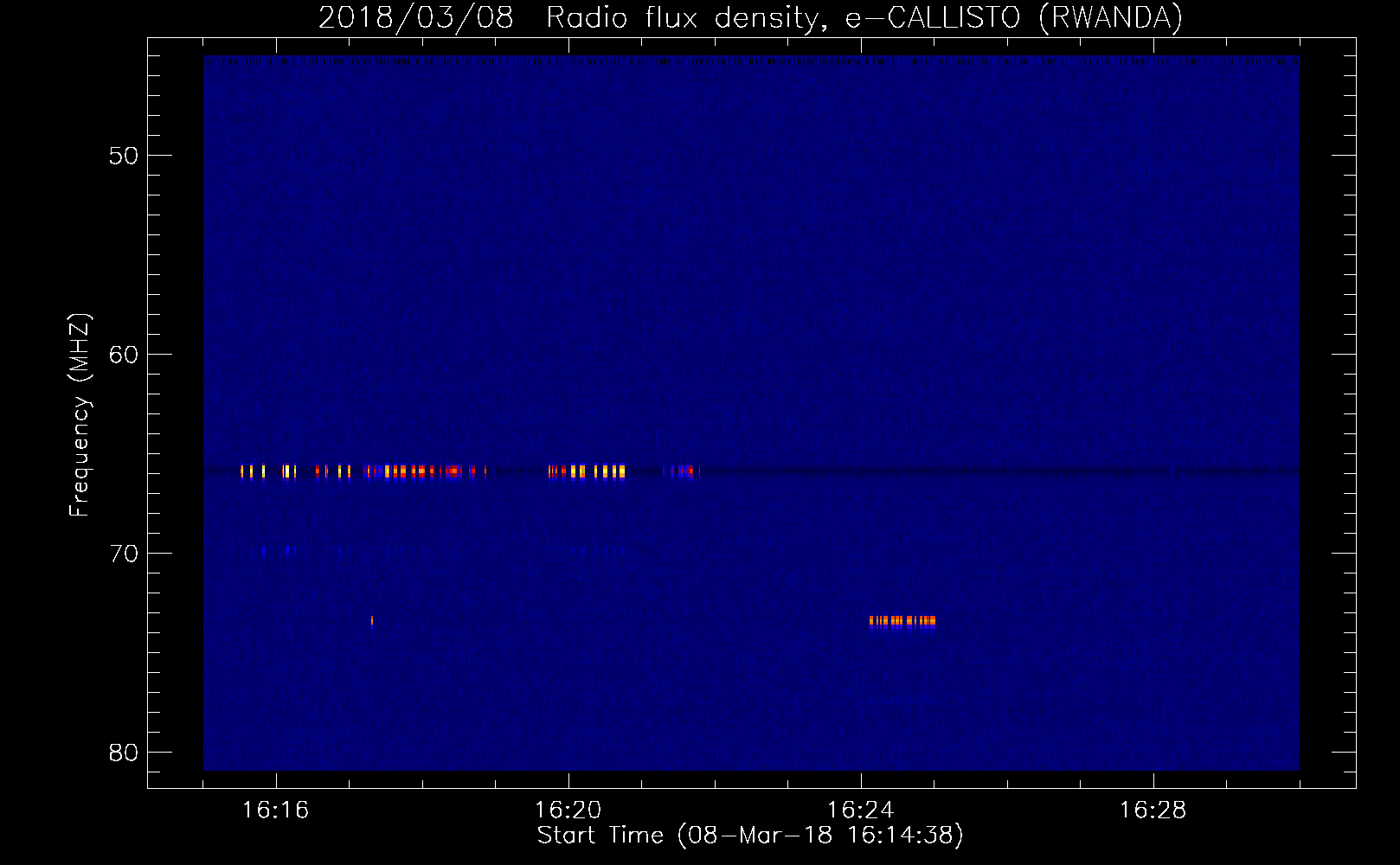Click the bright burst cluster at 66 MHz near 16:20
The image size is (1400, 865).
pos(587,471)
